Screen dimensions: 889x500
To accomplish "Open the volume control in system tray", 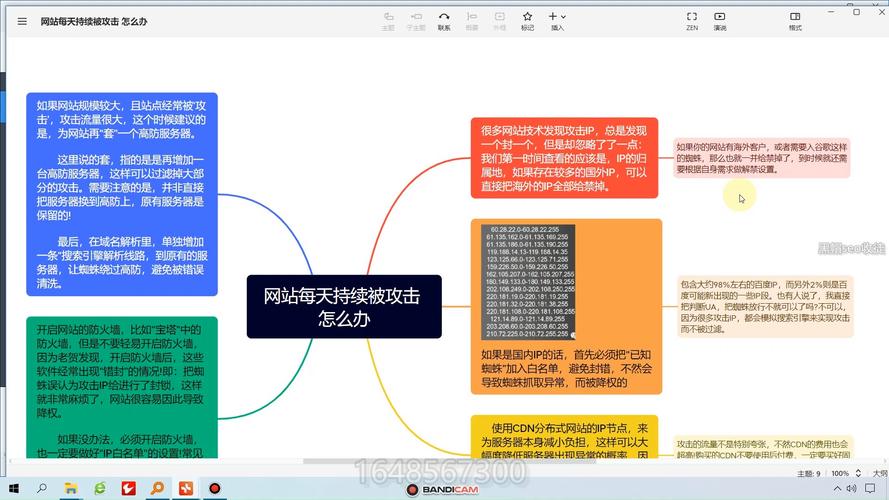I will [x=851, y=488].
